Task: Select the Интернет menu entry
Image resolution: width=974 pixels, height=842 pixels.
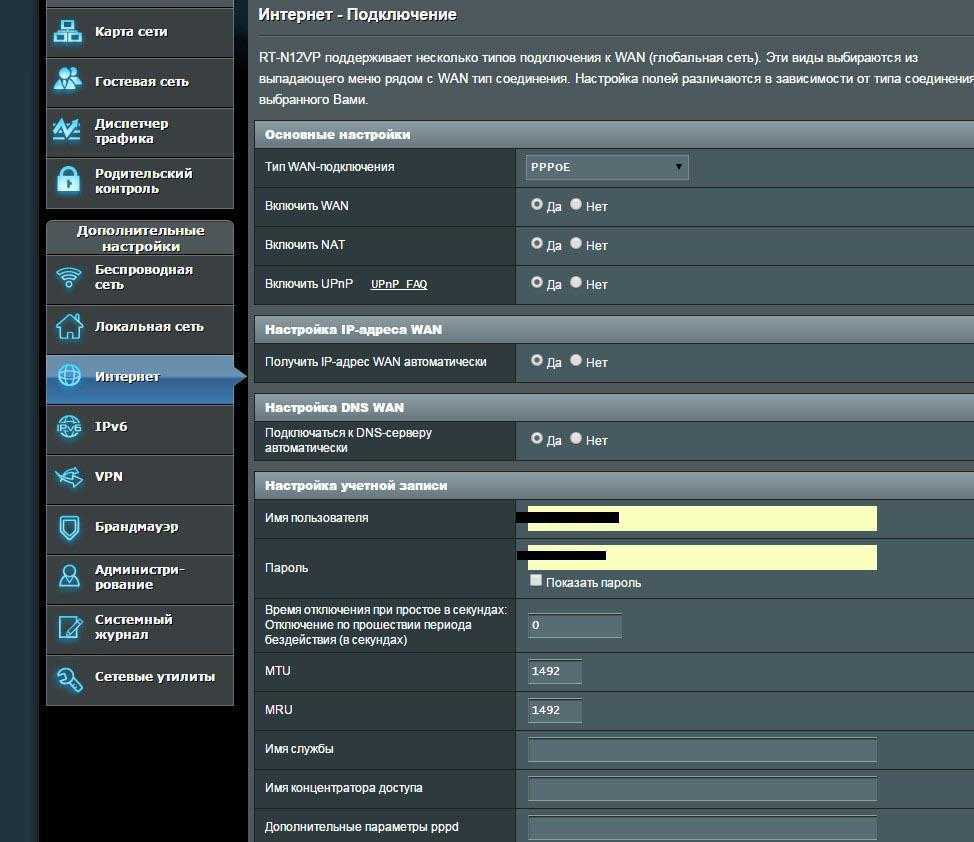Action: coord(140,378)
